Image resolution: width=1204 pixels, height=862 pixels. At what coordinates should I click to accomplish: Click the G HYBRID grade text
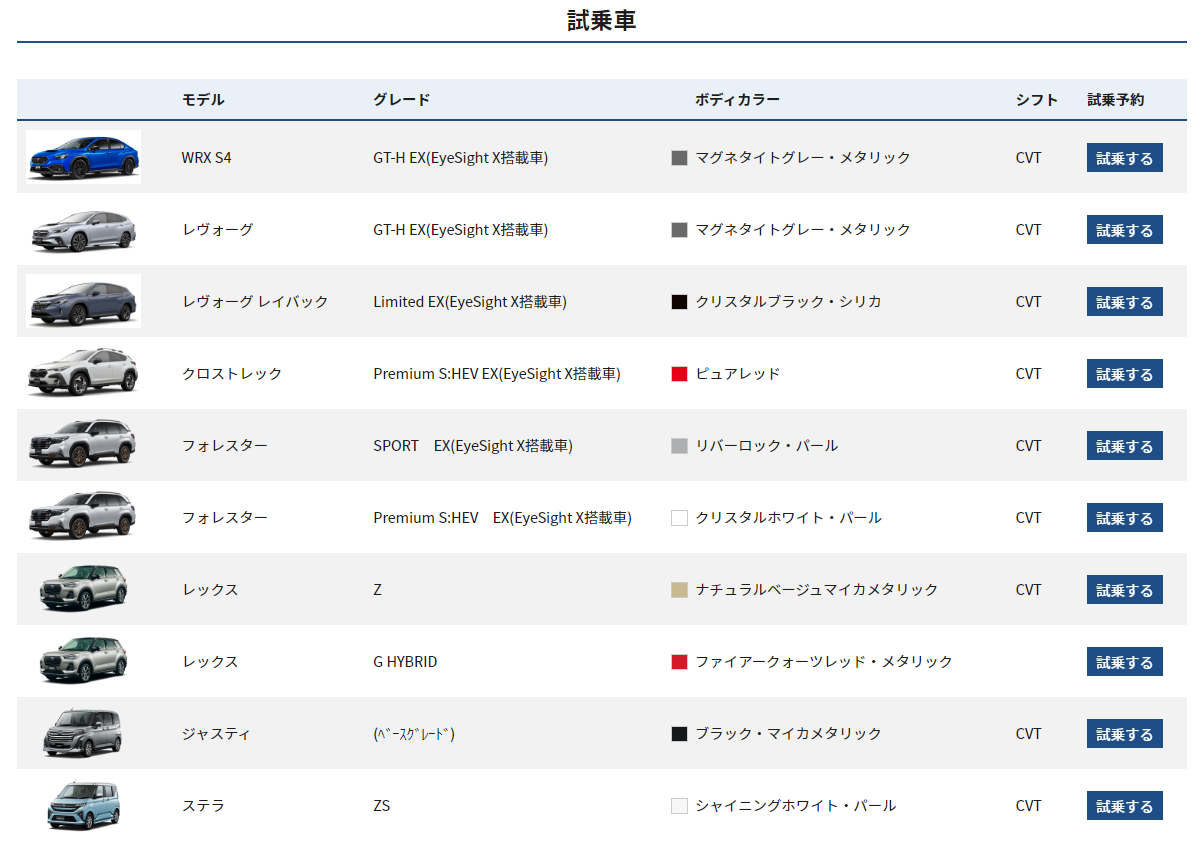point(405,662)
